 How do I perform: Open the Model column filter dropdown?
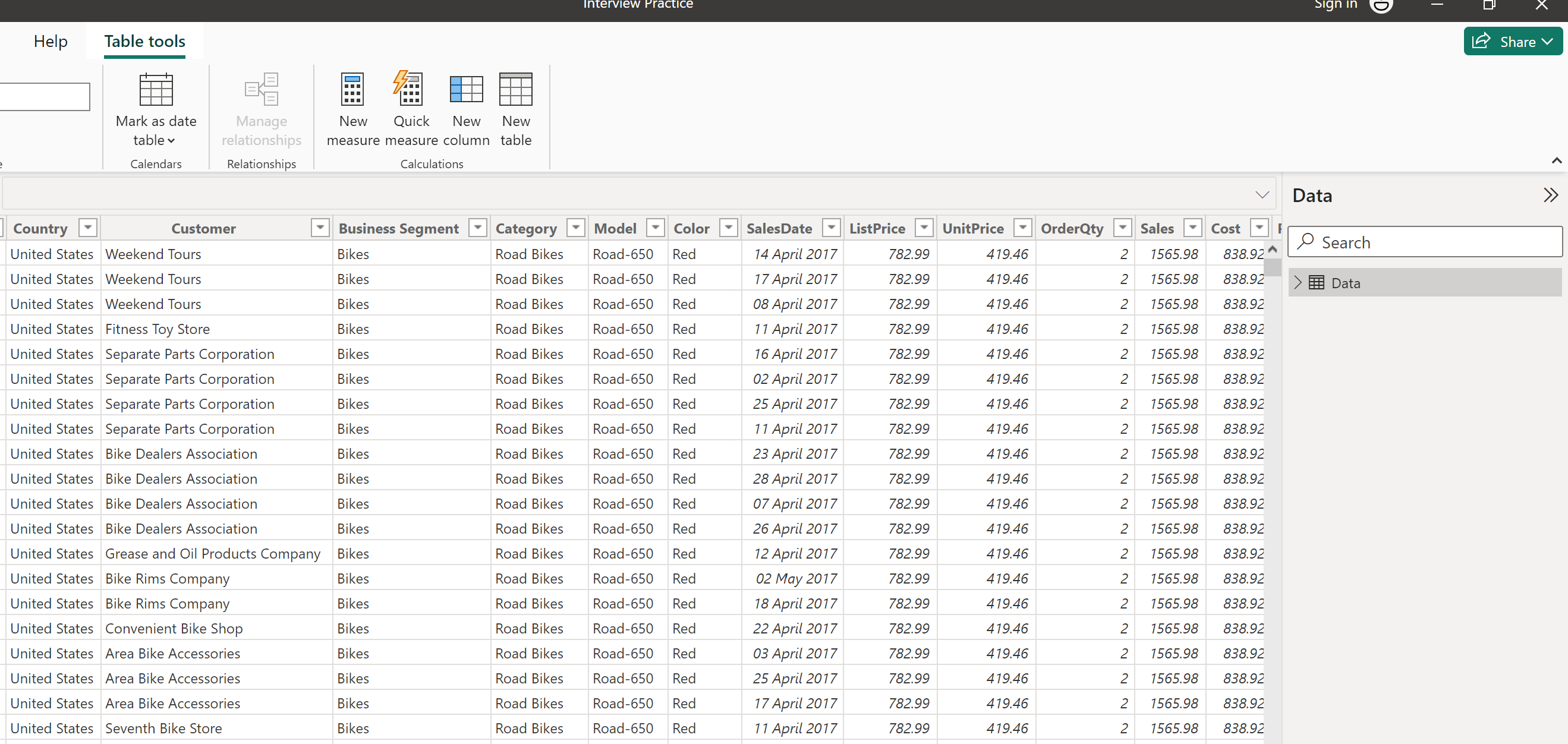(x=655, y=228)
